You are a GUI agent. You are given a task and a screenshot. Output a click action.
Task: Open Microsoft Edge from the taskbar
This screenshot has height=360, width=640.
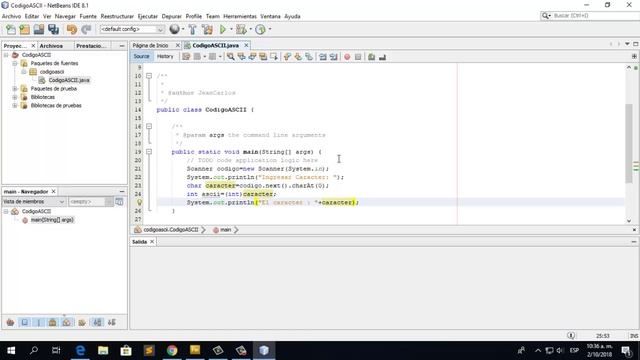[x=80, y=351]
